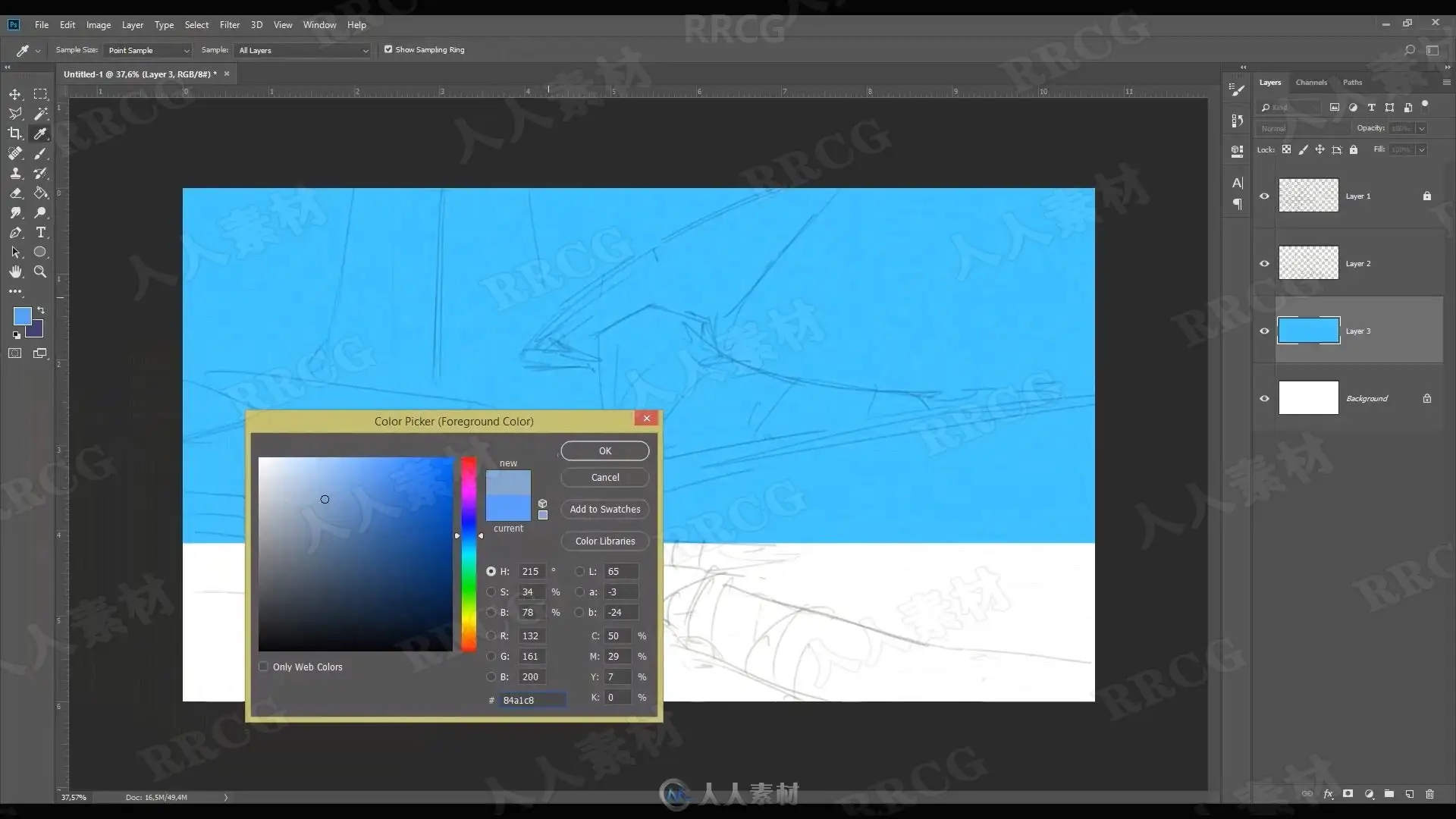Hide Layer 3 visibility eye
Image resolution: width=1456 pixels, height=819 pixels.
click(1264, 331)
